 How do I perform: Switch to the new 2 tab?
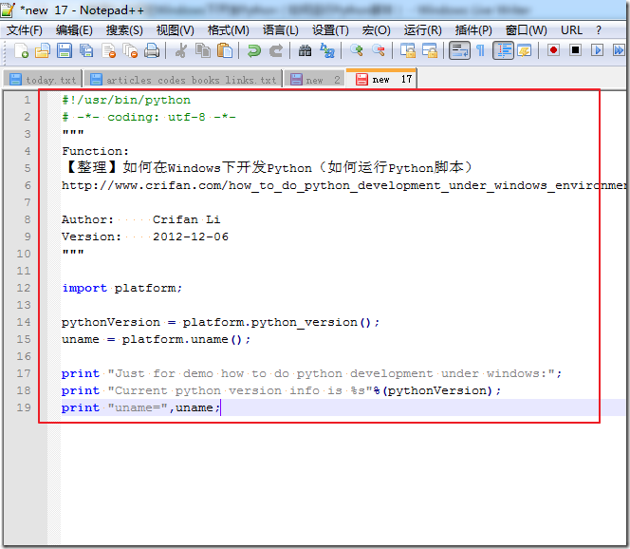pos(315,80)
